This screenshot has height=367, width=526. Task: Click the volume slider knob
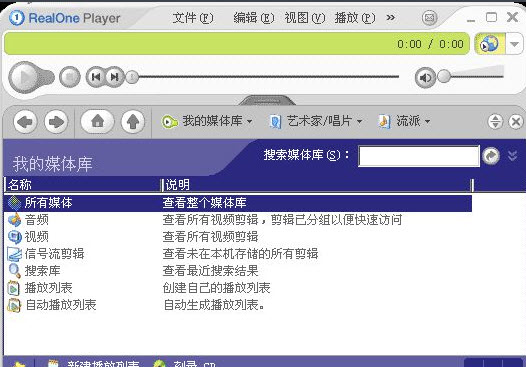[444, 76]
